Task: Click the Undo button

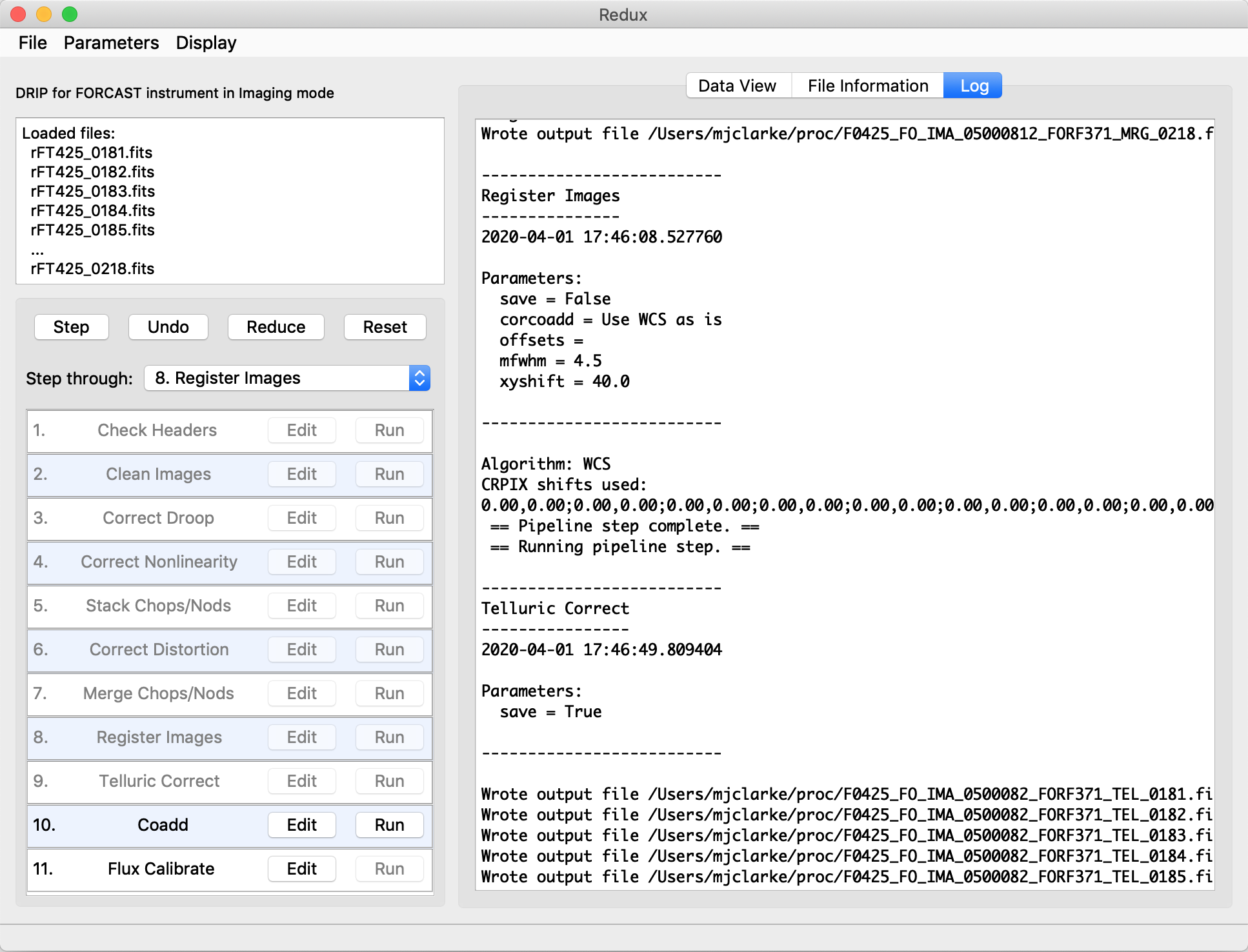Action: tap(168, 327)
